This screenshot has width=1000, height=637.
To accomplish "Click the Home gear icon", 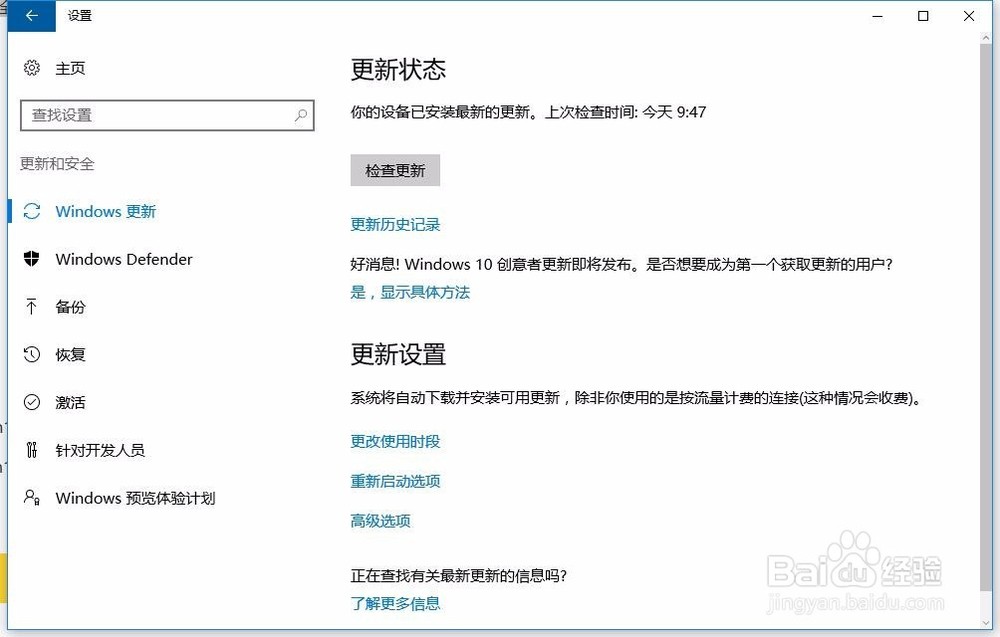I will [x=31, y=68].
